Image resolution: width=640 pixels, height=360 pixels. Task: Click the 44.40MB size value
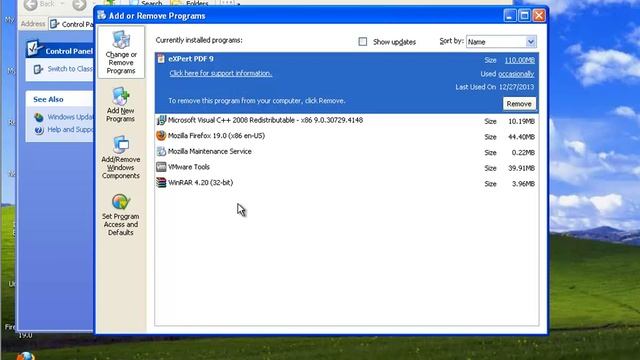tap(521, 137)
